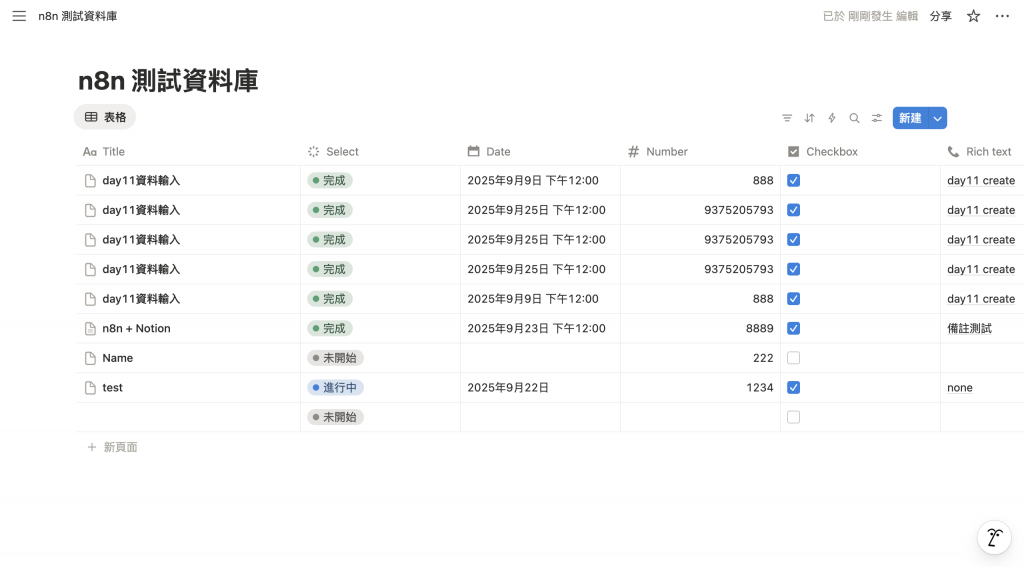Check the checkbox in the untitled last row
Viewport: 1024px width, 567px height.
click(793, 417)
